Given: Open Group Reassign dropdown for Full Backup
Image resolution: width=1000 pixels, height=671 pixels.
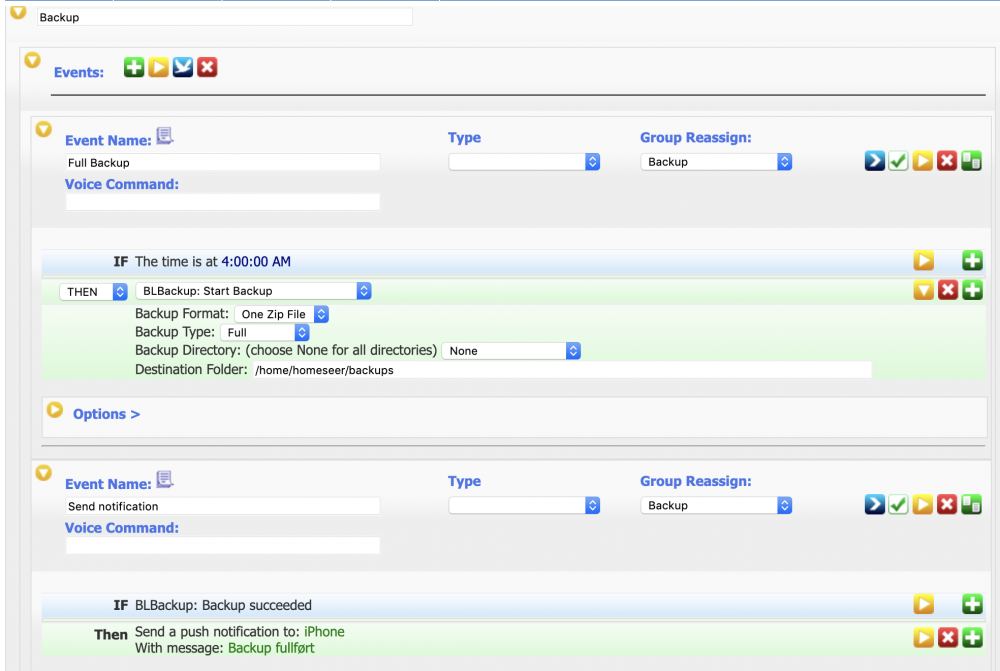Looking at the screenshot, I should 716,162.
